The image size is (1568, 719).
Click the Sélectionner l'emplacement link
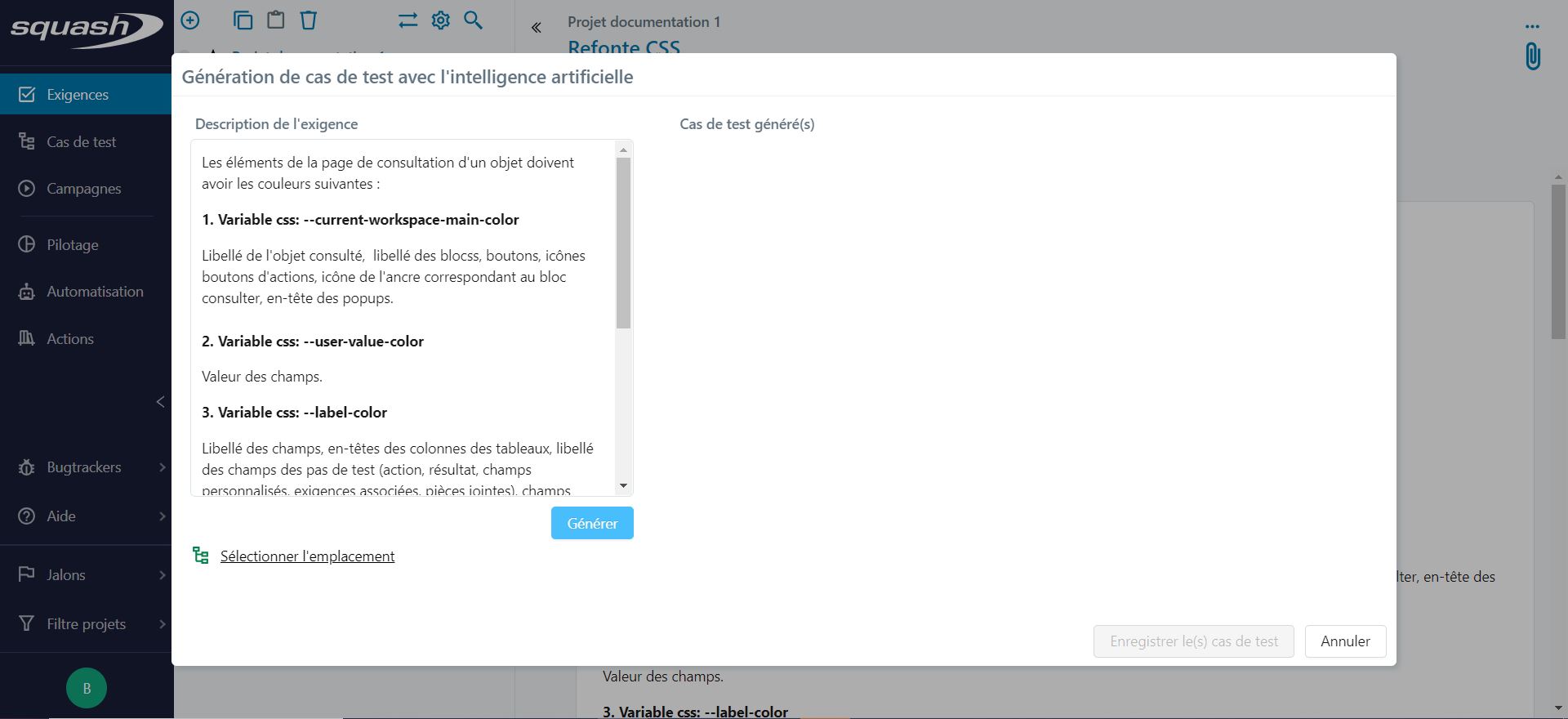point(307,556)
